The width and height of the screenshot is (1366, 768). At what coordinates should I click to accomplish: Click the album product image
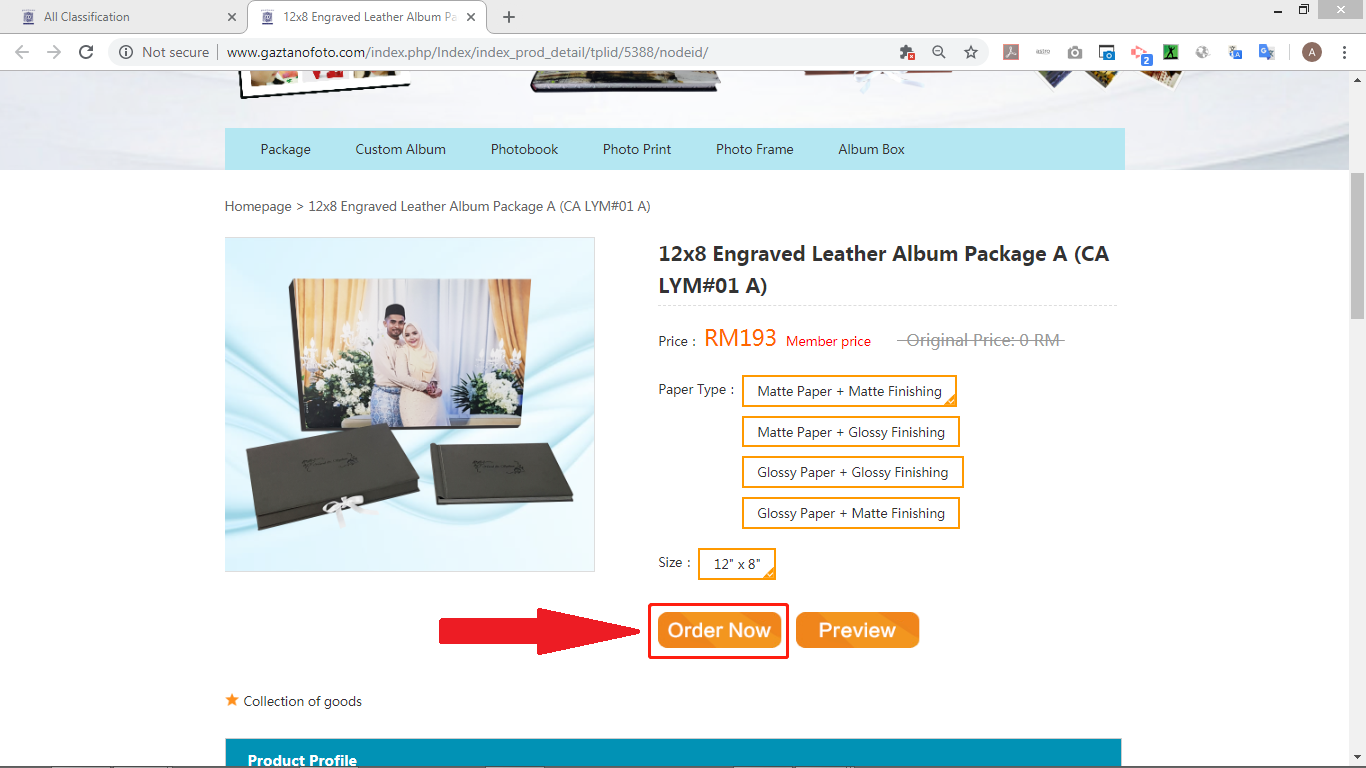point(410,404)
